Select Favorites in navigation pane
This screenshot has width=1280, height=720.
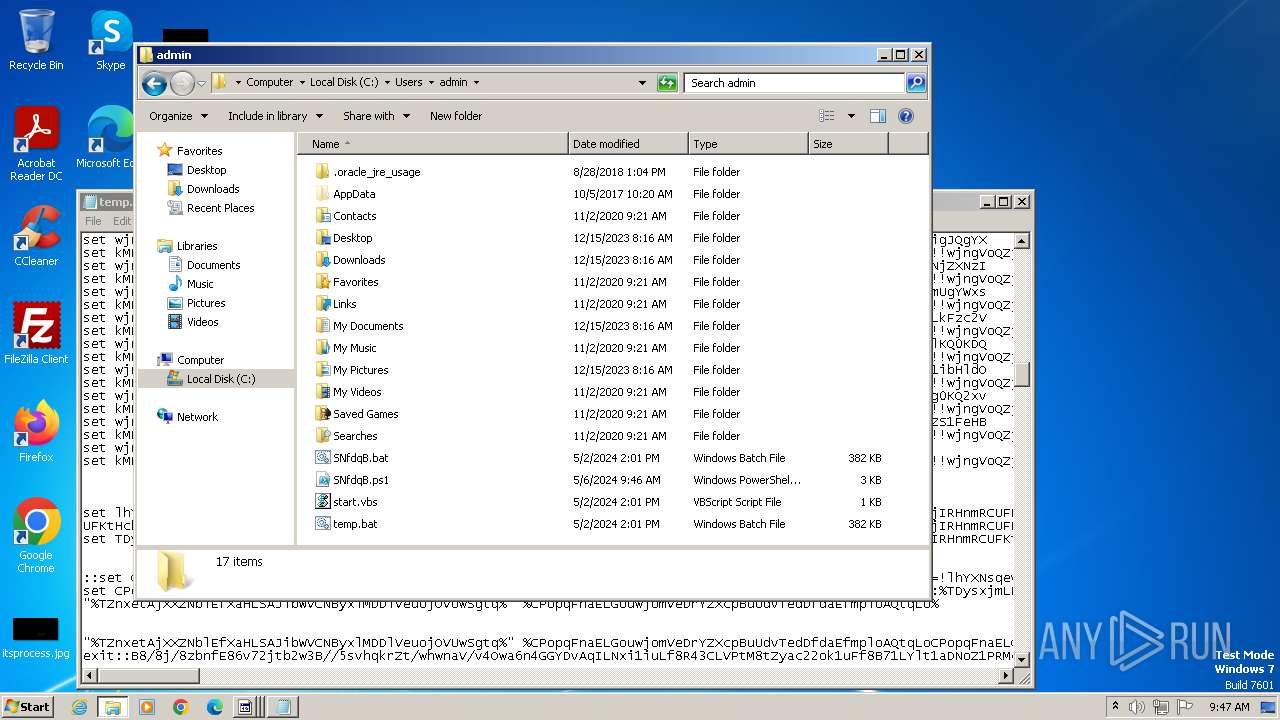tap(199, 151)
